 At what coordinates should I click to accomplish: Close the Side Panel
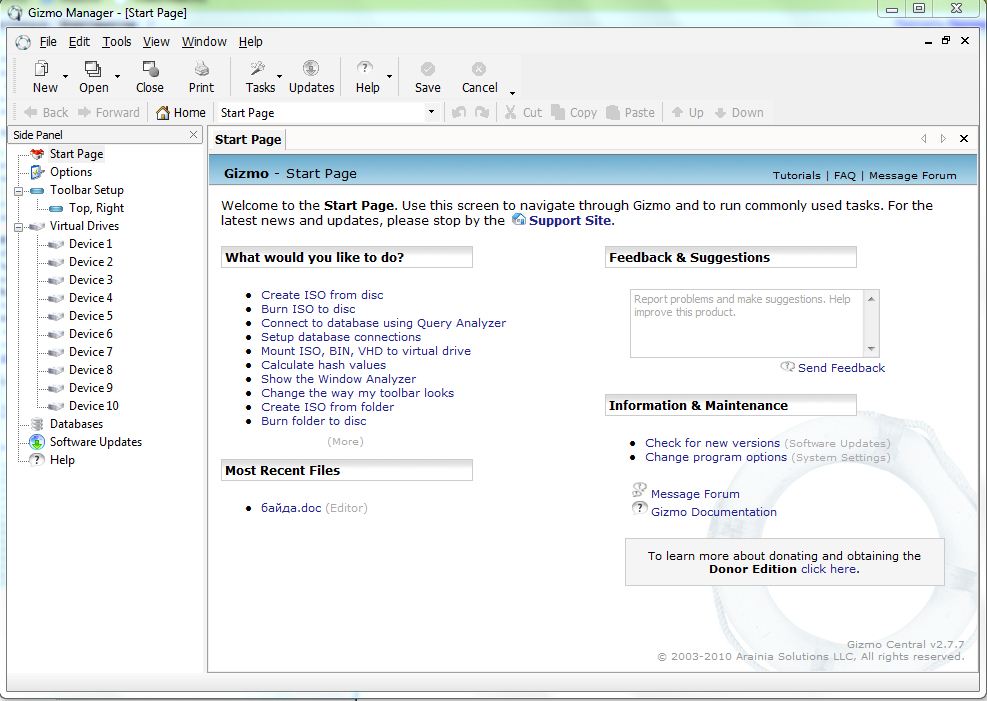[193, 135]
